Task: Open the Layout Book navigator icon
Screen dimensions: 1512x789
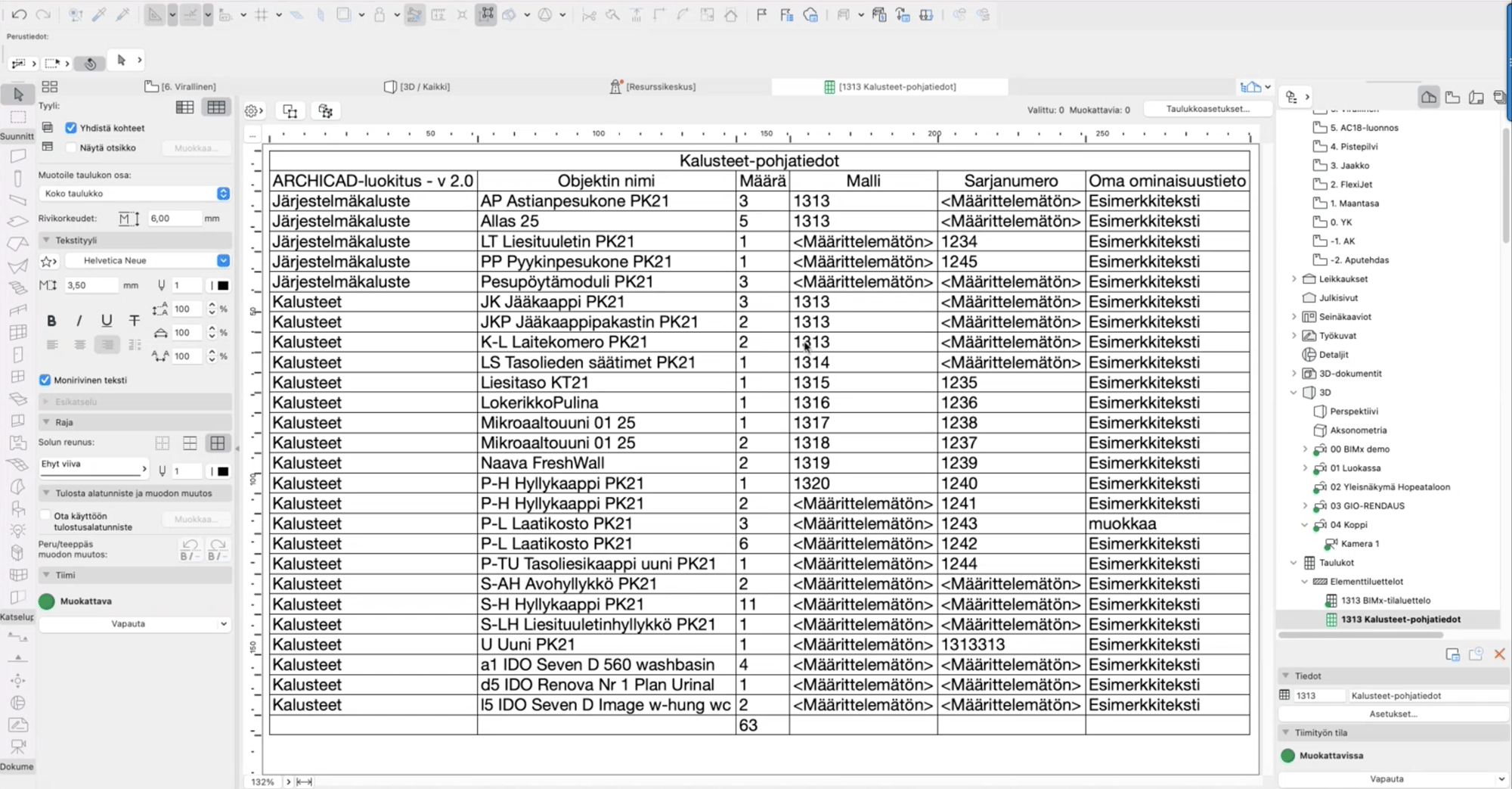Action: click(1476, 97)
